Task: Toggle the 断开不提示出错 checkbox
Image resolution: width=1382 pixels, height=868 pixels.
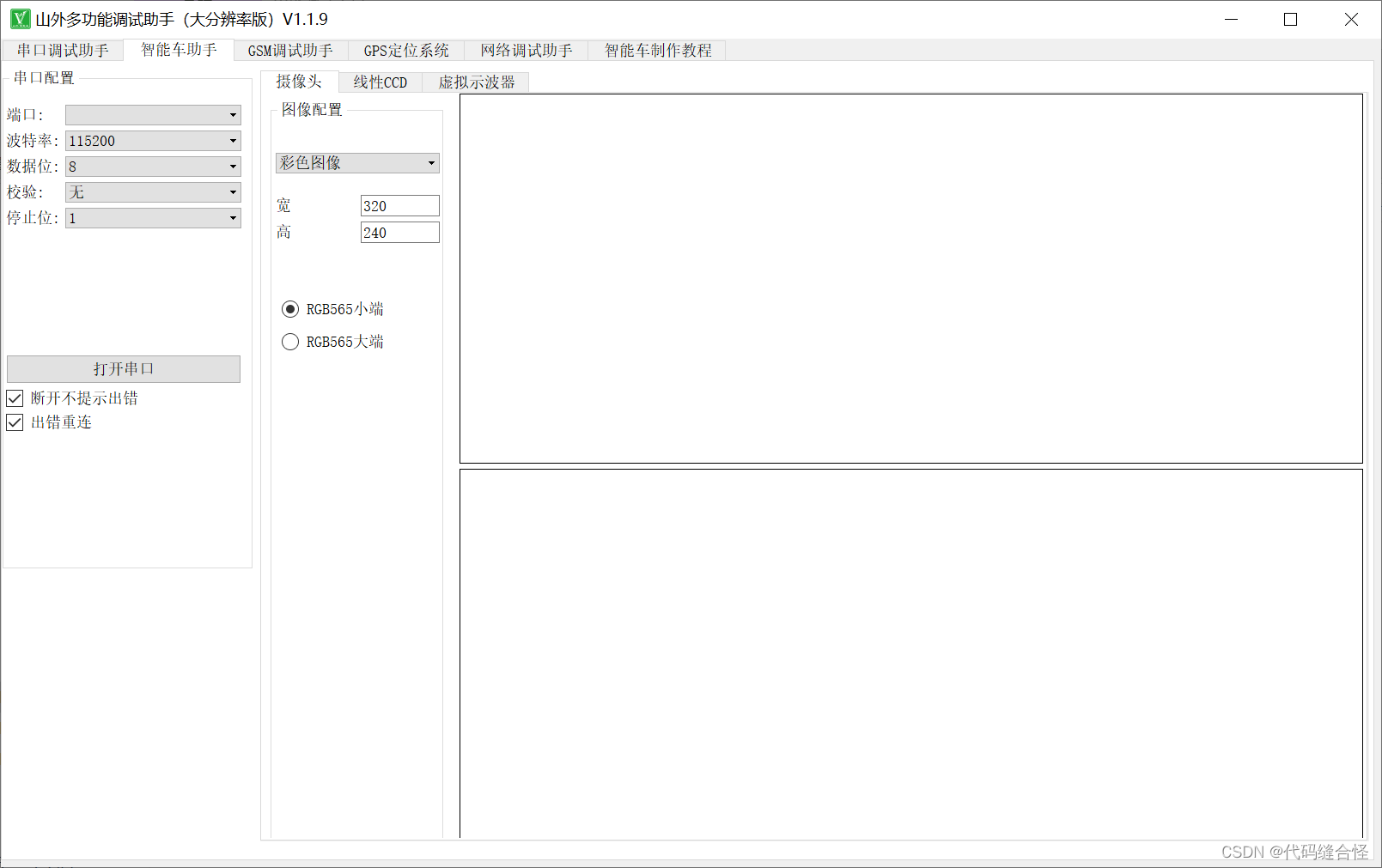Action: click(x=15, y=398)
